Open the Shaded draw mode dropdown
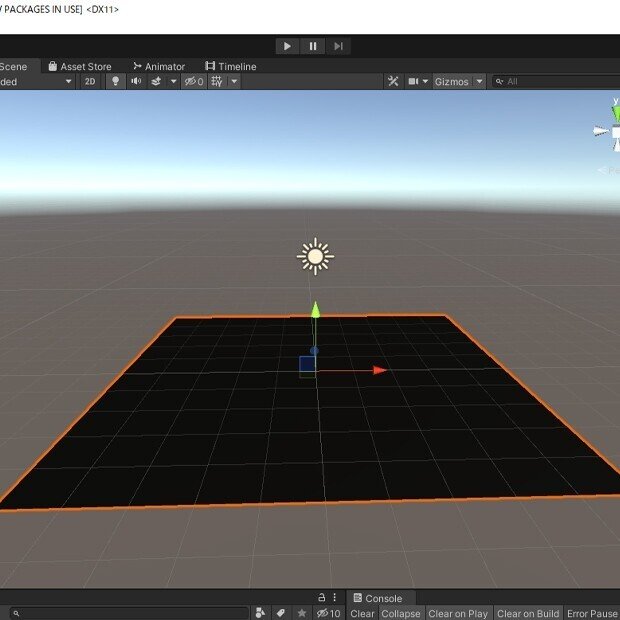 tap(37, 81)
